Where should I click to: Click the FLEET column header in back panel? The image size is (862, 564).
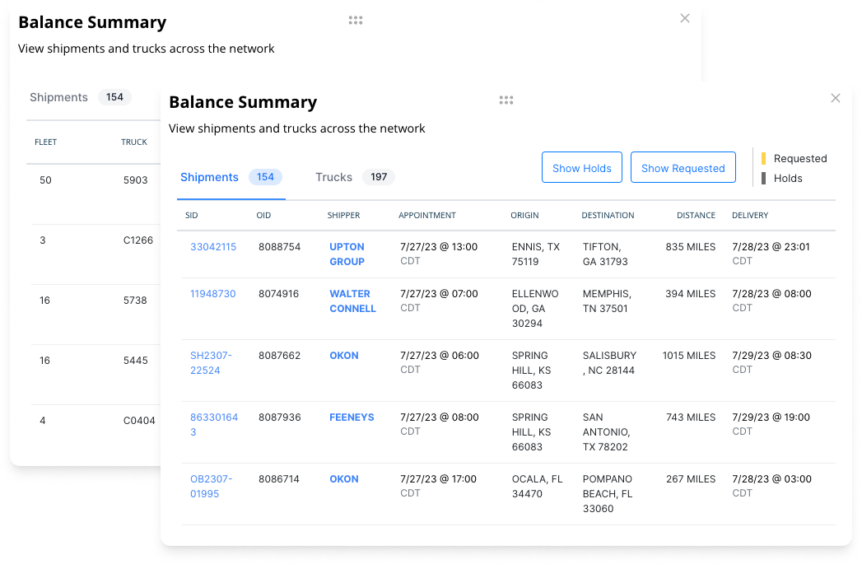pyautogui.click(x=46, y=142)
